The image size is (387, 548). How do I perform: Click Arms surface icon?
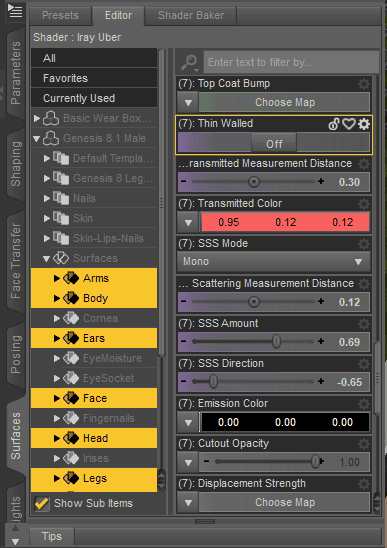(x=71, y=279)
